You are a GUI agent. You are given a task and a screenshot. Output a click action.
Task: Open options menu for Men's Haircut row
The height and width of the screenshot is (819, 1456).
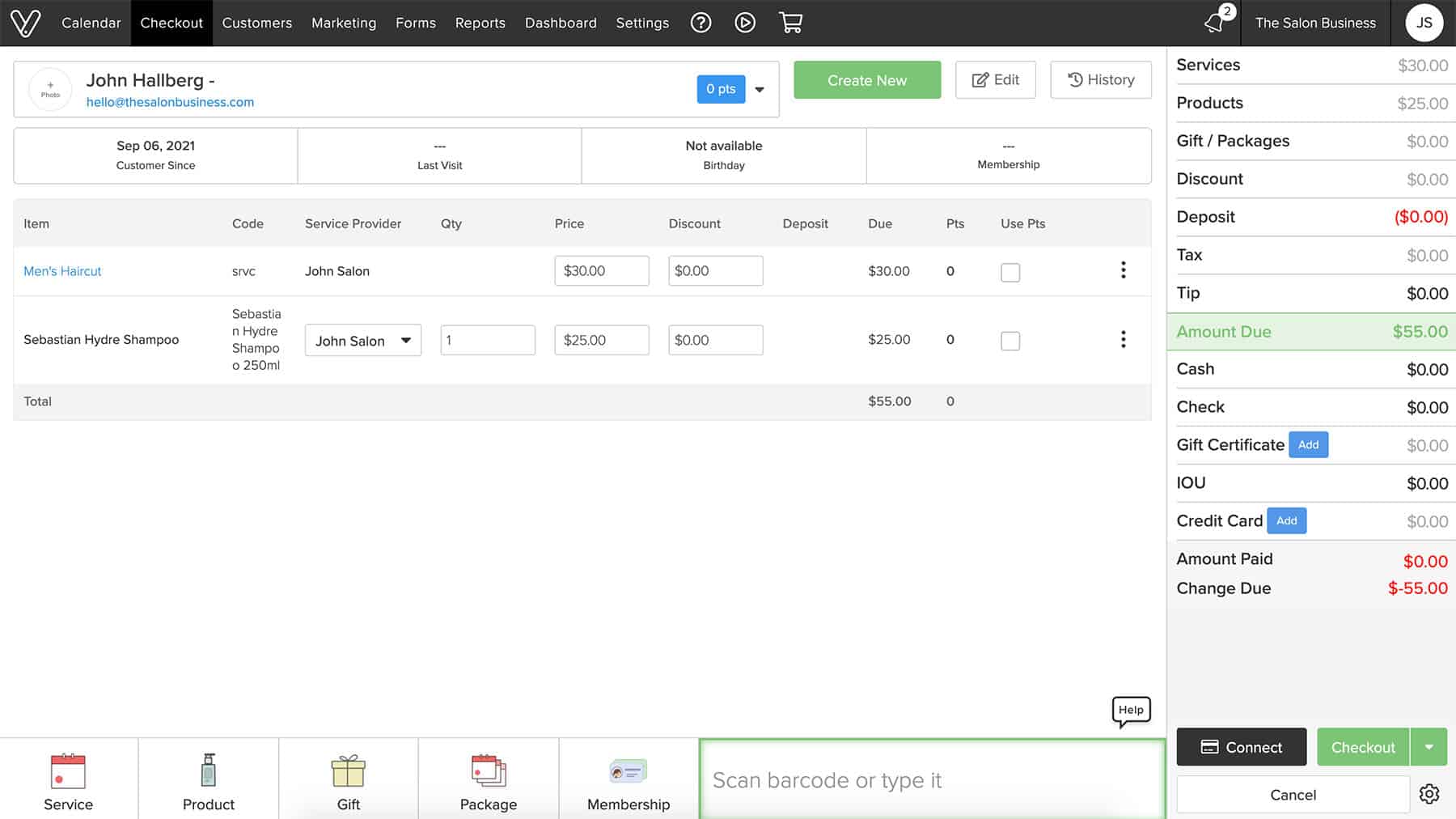[1123, 270]
